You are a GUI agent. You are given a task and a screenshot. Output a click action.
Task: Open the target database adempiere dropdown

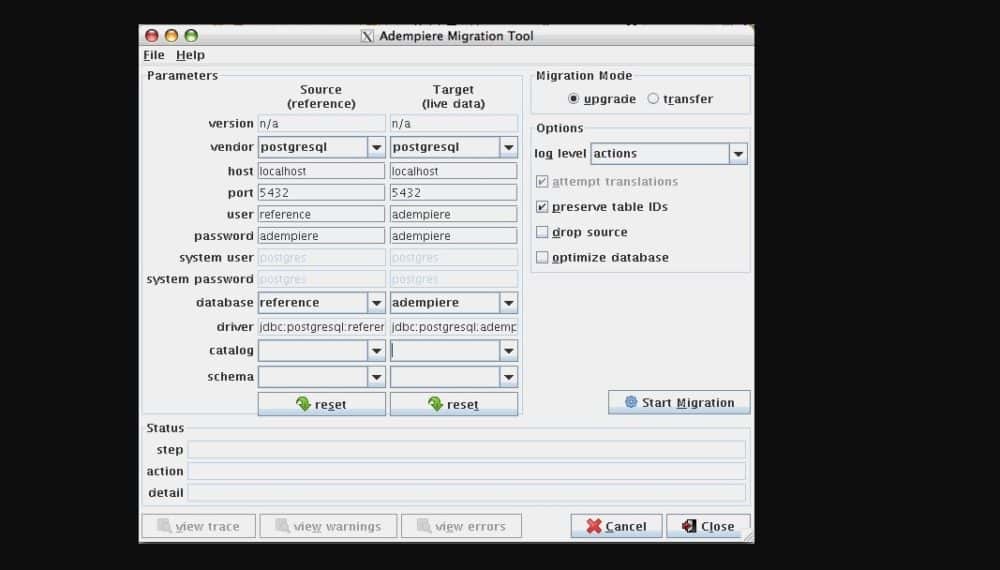(x=508, y=302)
